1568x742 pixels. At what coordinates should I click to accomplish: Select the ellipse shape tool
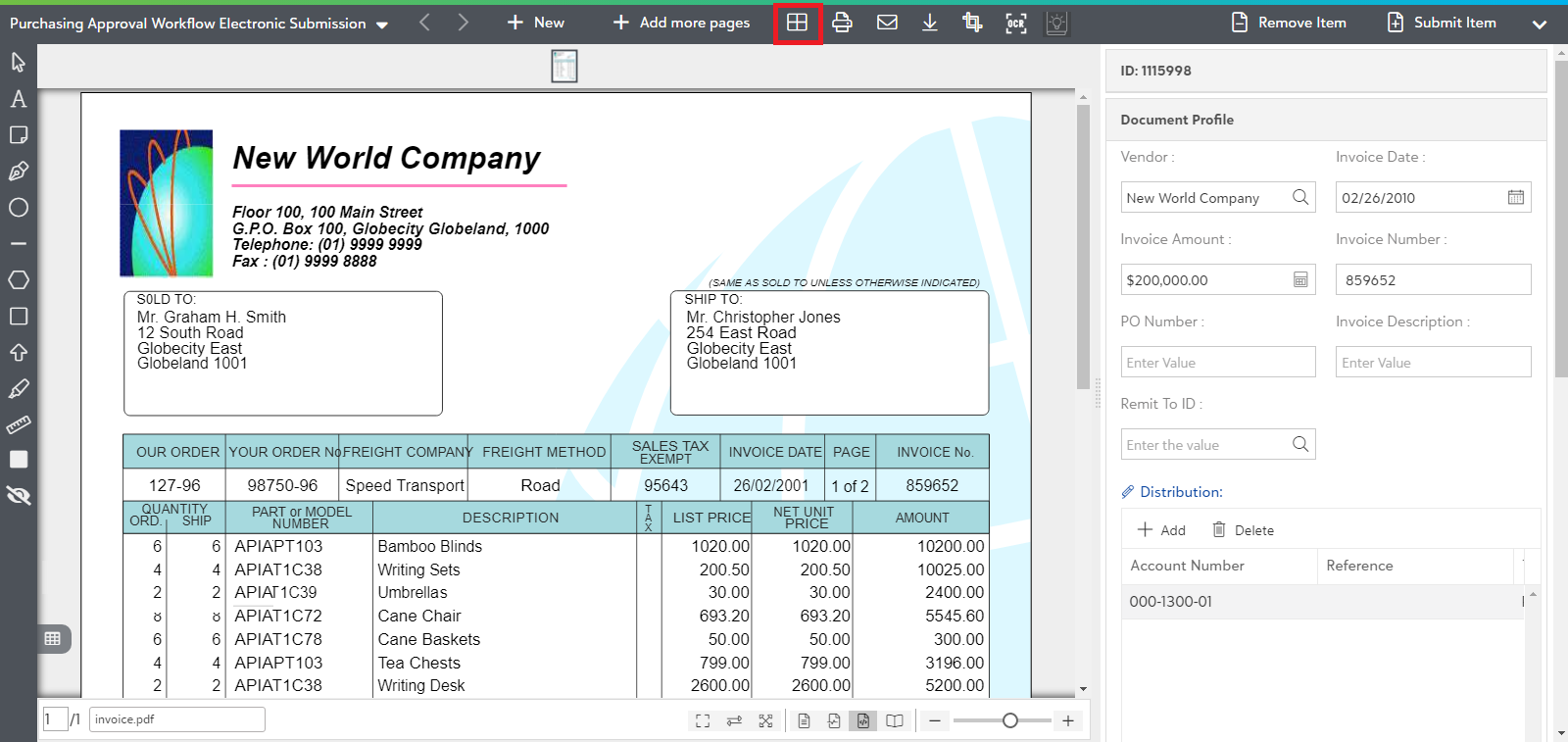pos(18,208)
